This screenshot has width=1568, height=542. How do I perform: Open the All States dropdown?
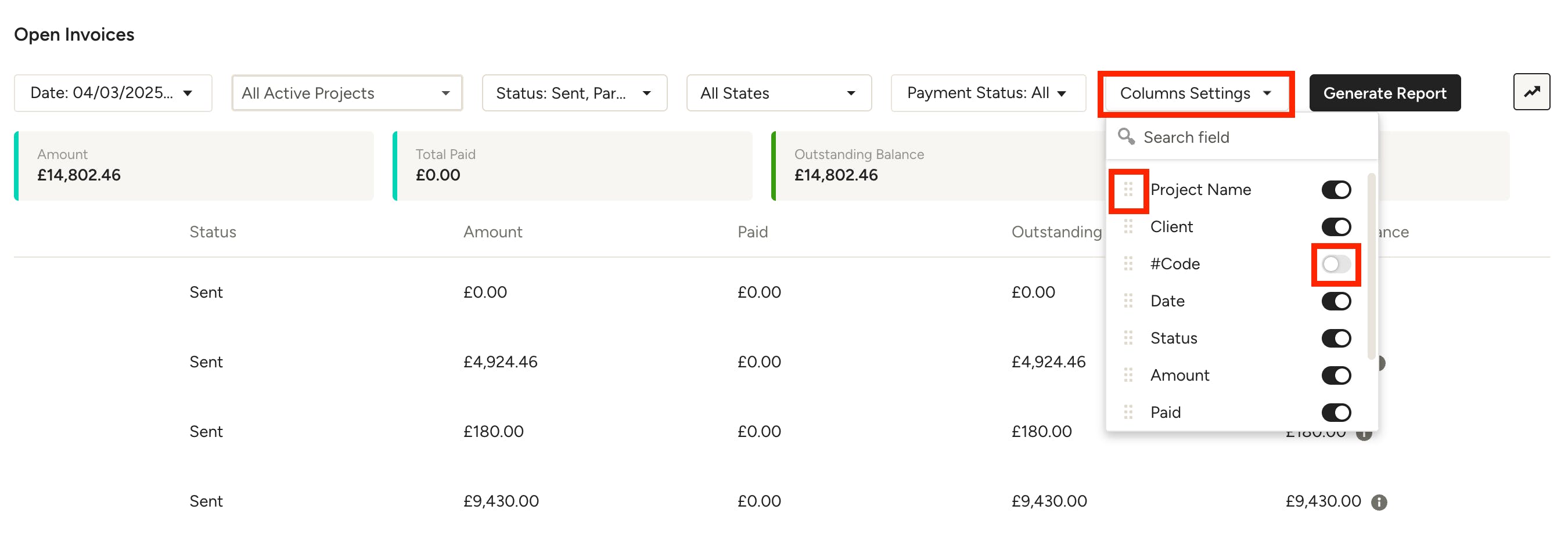tap(779, 93)
